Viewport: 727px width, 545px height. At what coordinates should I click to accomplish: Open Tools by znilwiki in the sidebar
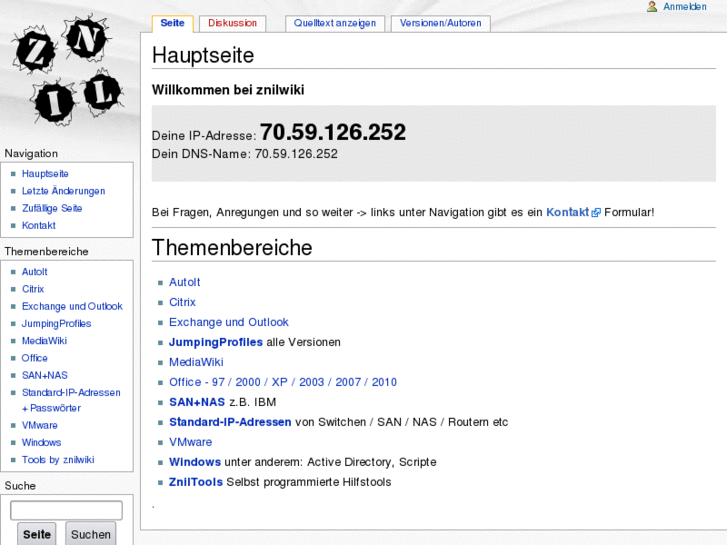58,460
